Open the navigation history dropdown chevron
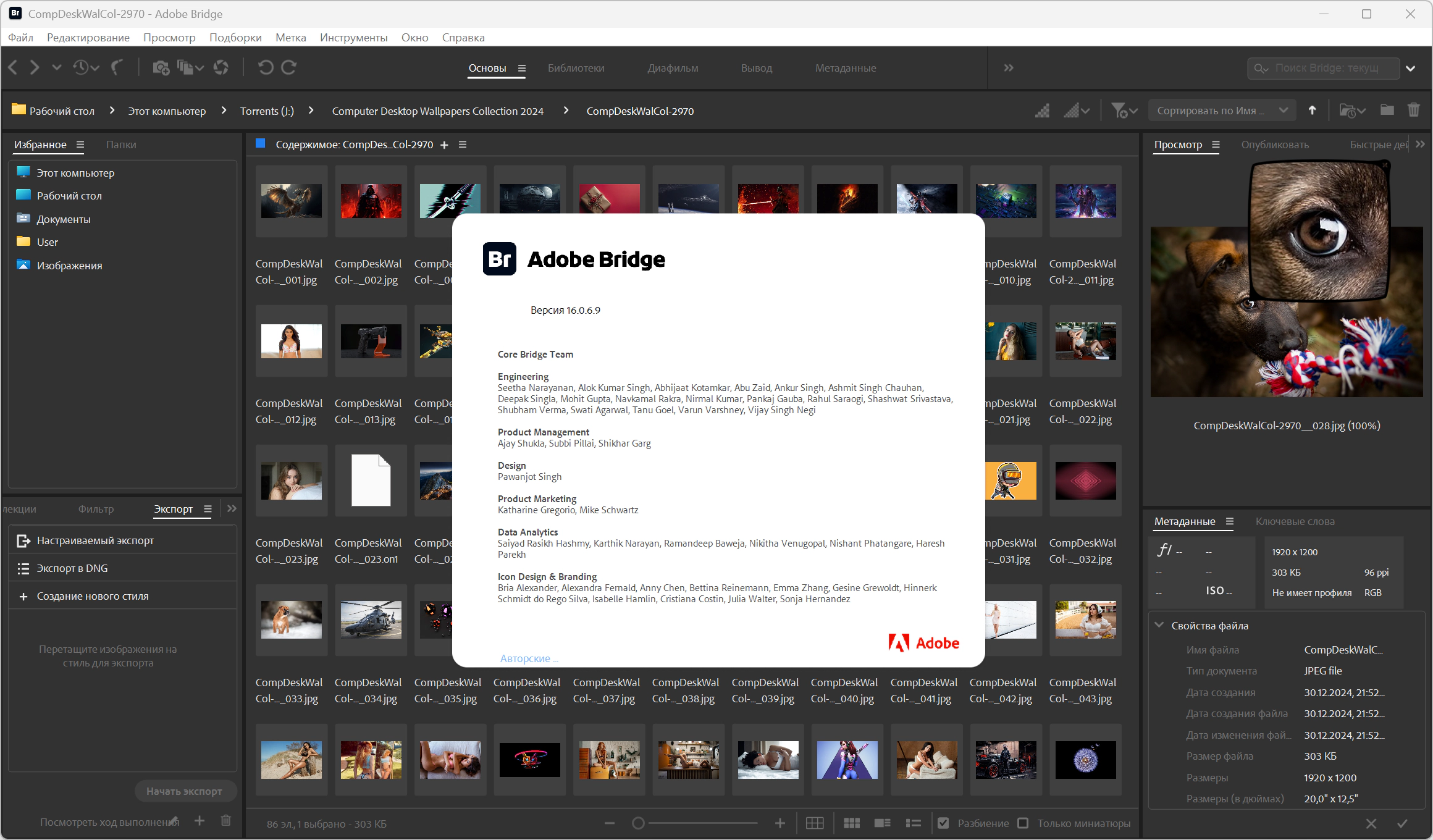 57,67
